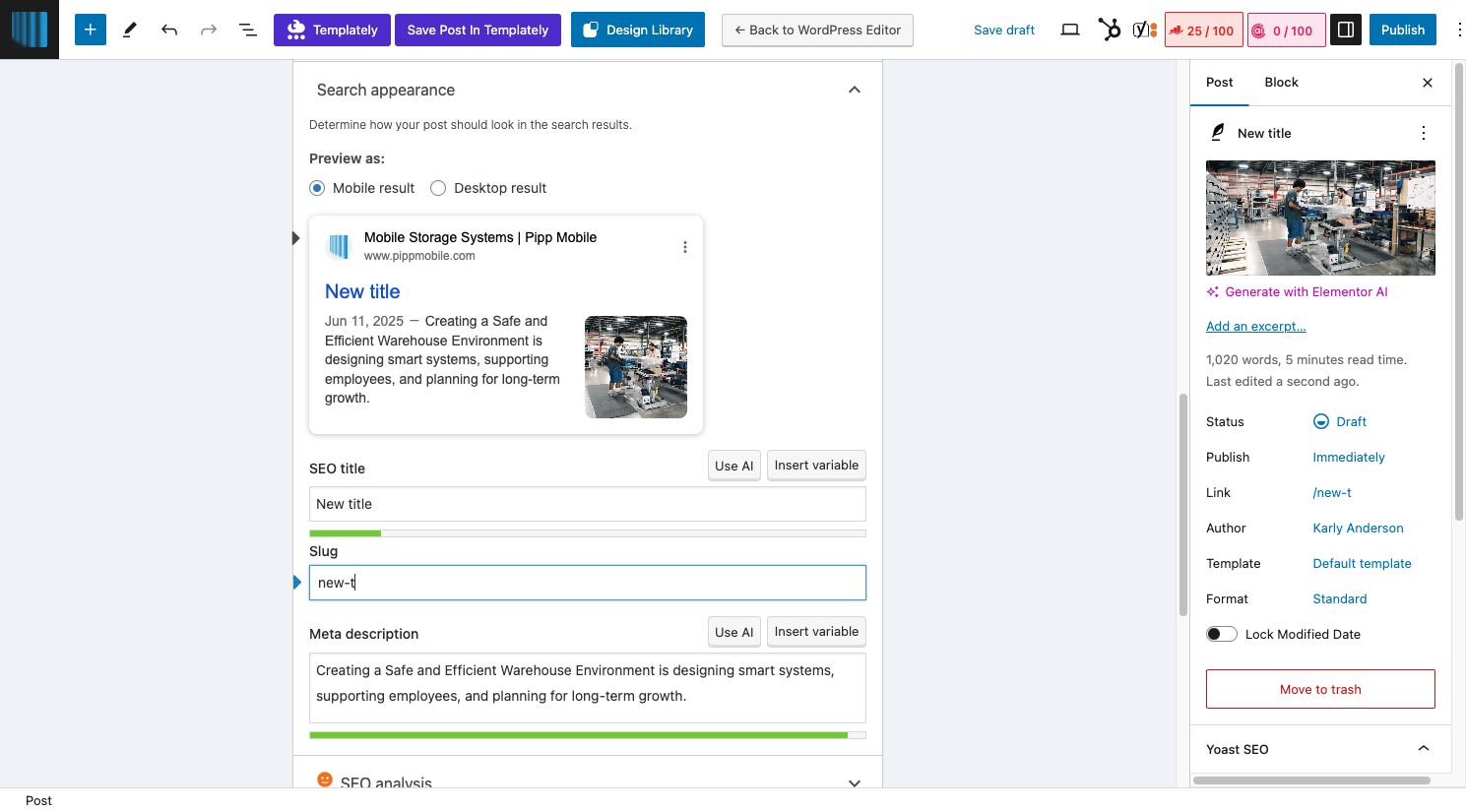Click the Templately toolbar button
1466x812 pixels.
point(332,30)
